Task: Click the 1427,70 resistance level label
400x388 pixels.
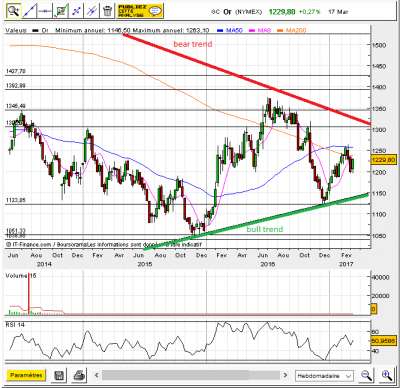Action: [x=16, y=71]
